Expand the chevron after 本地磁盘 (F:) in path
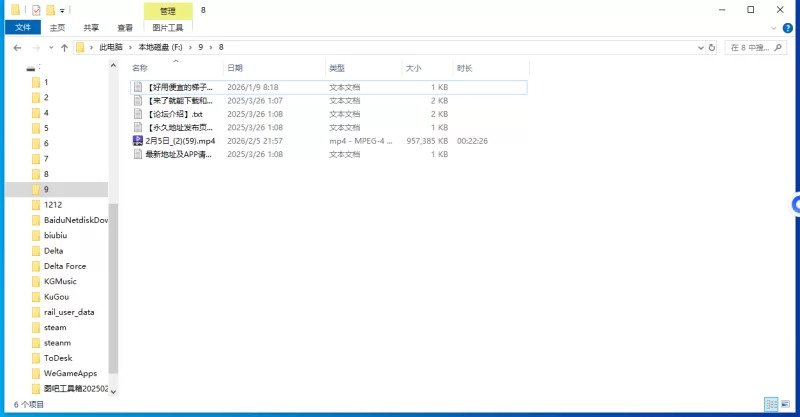The image size is (800, 417). [190, 47]
